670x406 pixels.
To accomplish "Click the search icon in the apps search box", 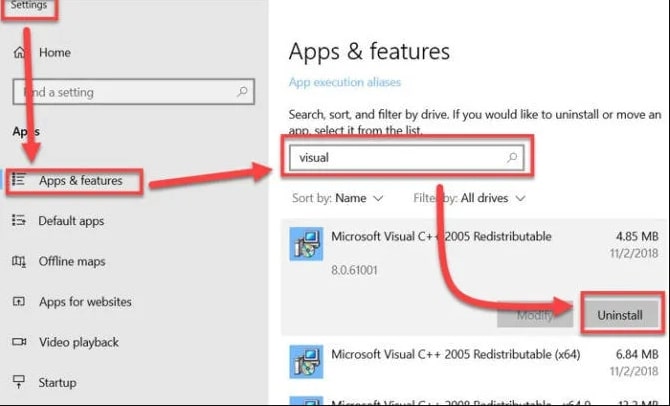I will click(x=512, y=158).
